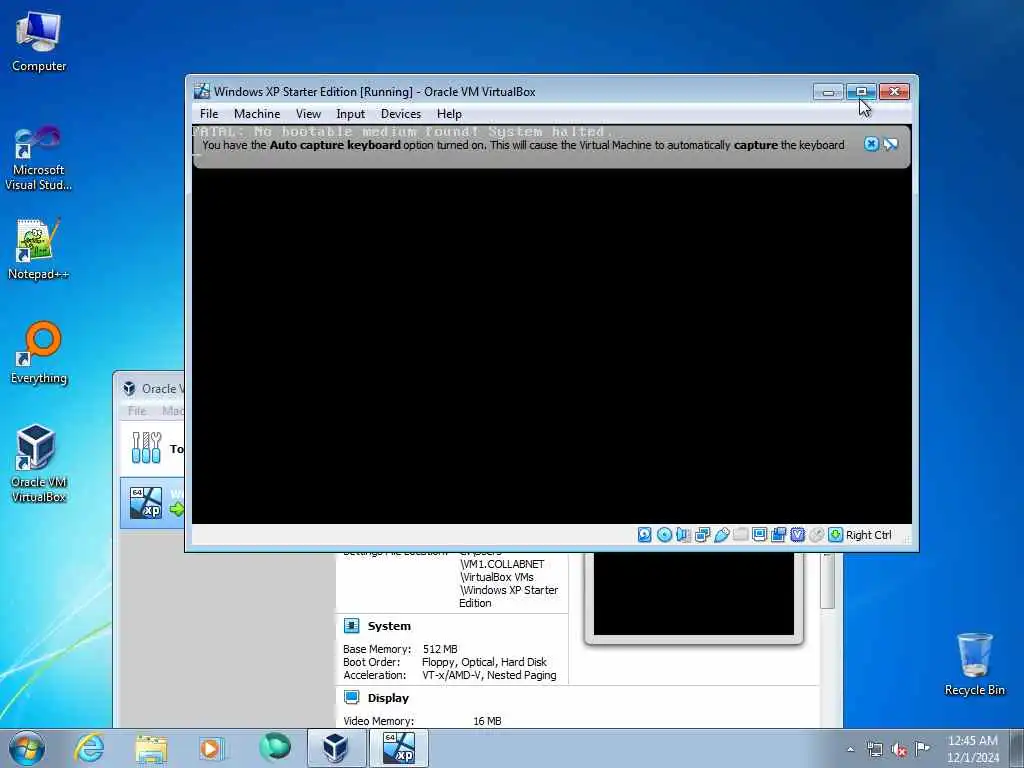
Task: Click the Base Memory 512 MB value
Action: click(x=440, y=649)
